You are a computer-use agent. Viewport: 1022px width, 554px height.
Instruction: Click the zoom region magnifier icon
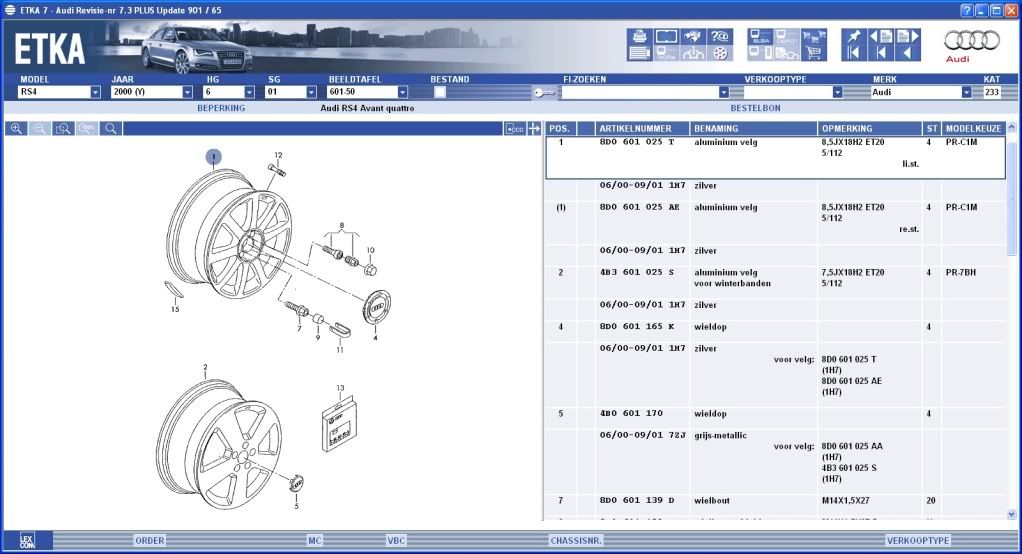[x=63, y=128]
